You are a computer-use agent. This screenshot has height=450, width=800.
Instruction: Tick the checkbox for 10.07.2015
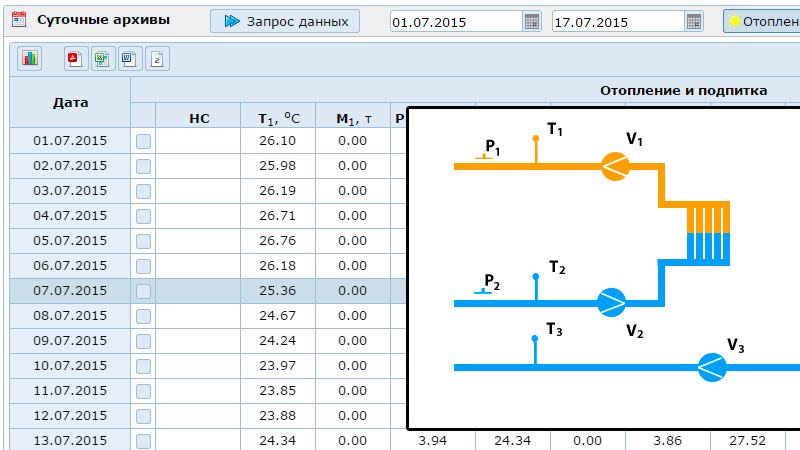coord(143,366)
